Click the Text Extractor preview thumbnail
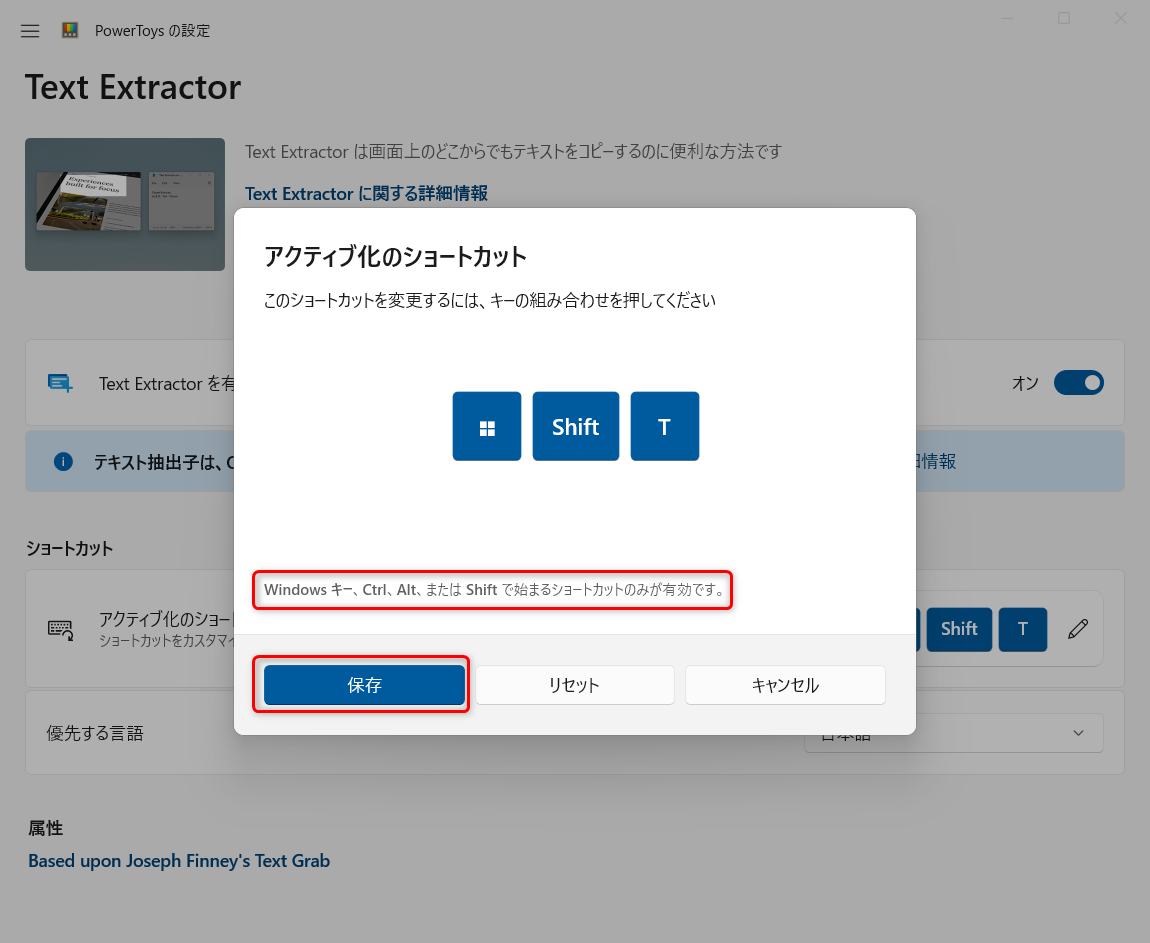Image resolution: width=1150 pixels, height=943 pixels. [x=124, y=204]
